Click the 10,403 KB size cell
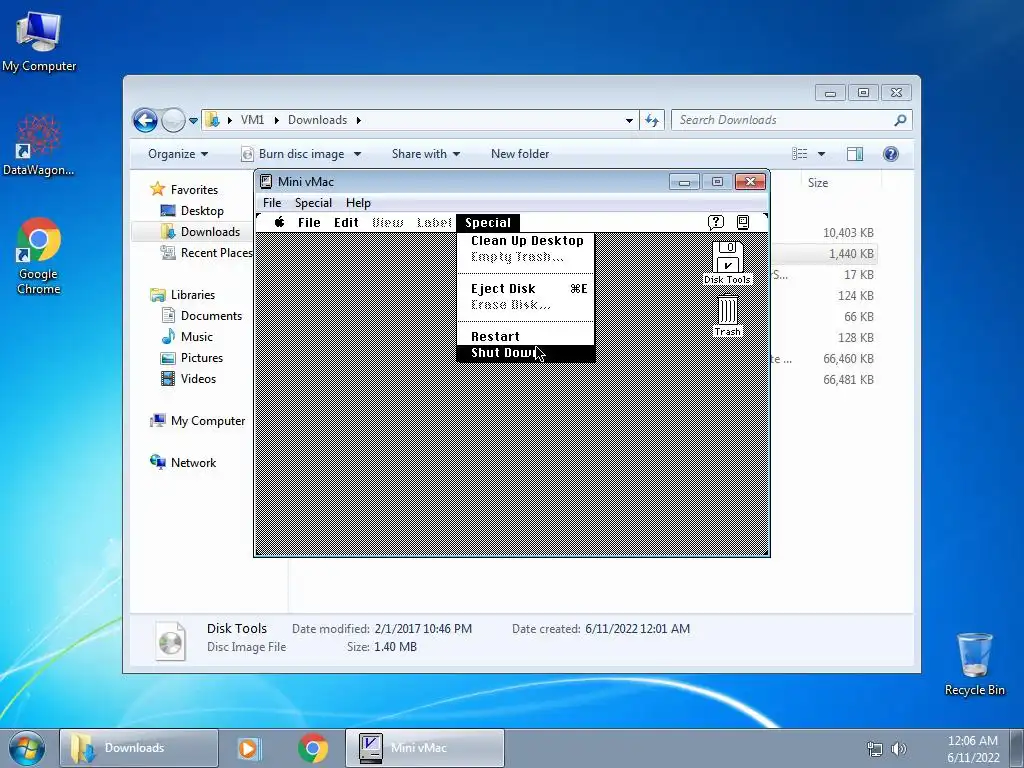This screenshot has height=768, width=1024. pyautogui.click(x=848, y=232)
